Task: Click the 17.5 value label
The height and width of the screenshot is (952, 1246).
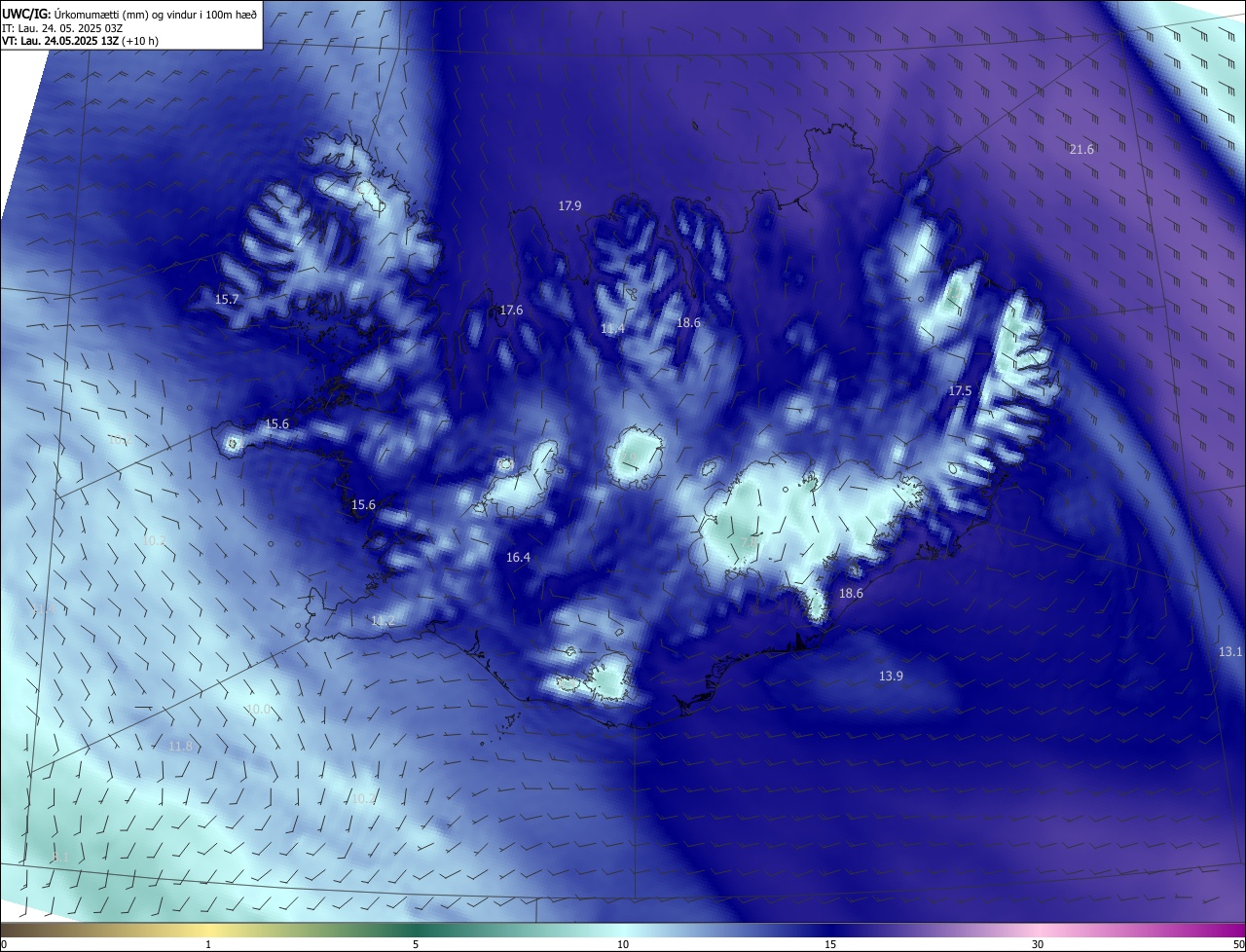Action: pos(960,390)
